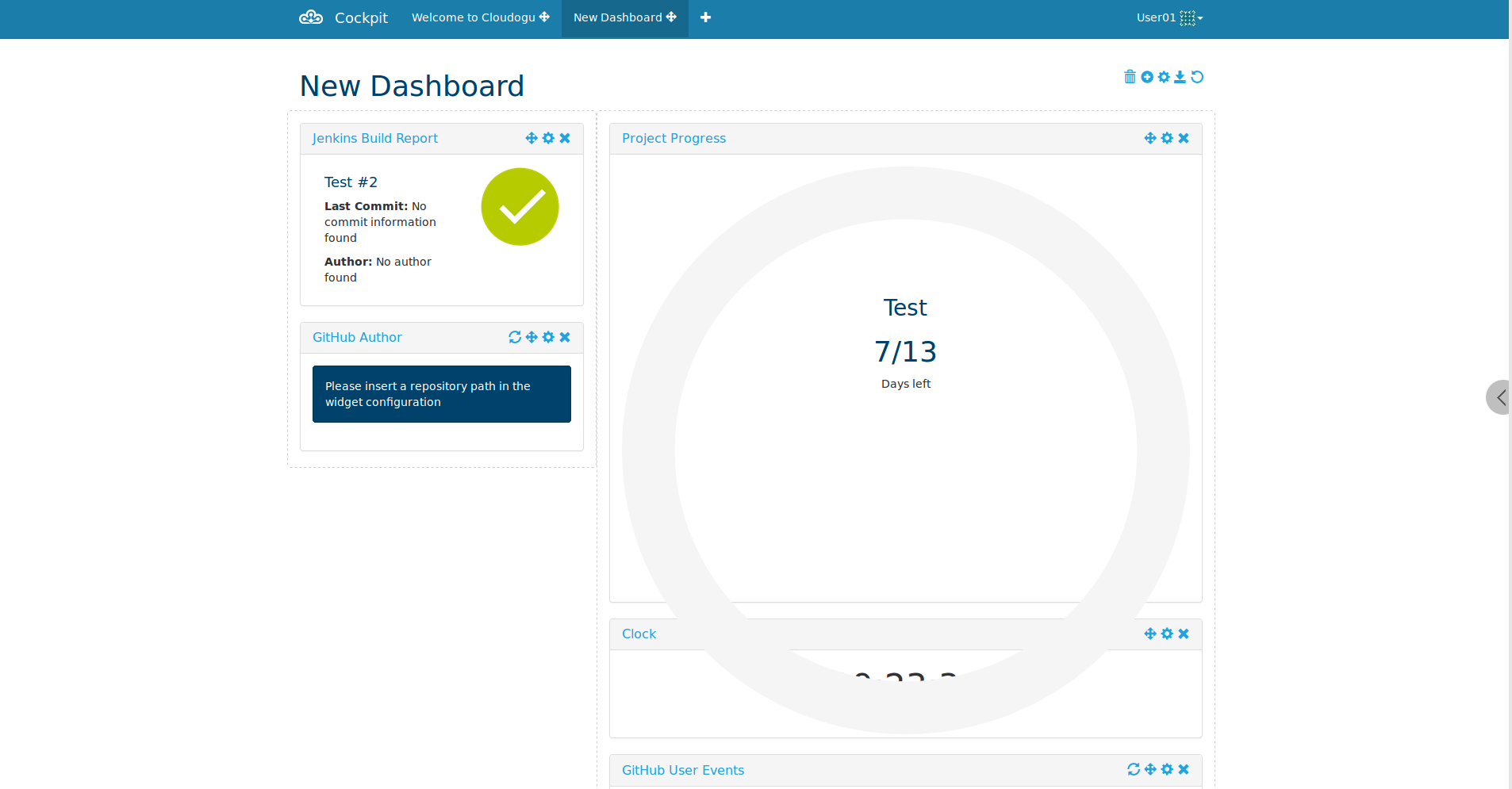The width and height of the screenshot is (1512, 789).
Task: Click the repository path configuration message
Action: point(442,393)
